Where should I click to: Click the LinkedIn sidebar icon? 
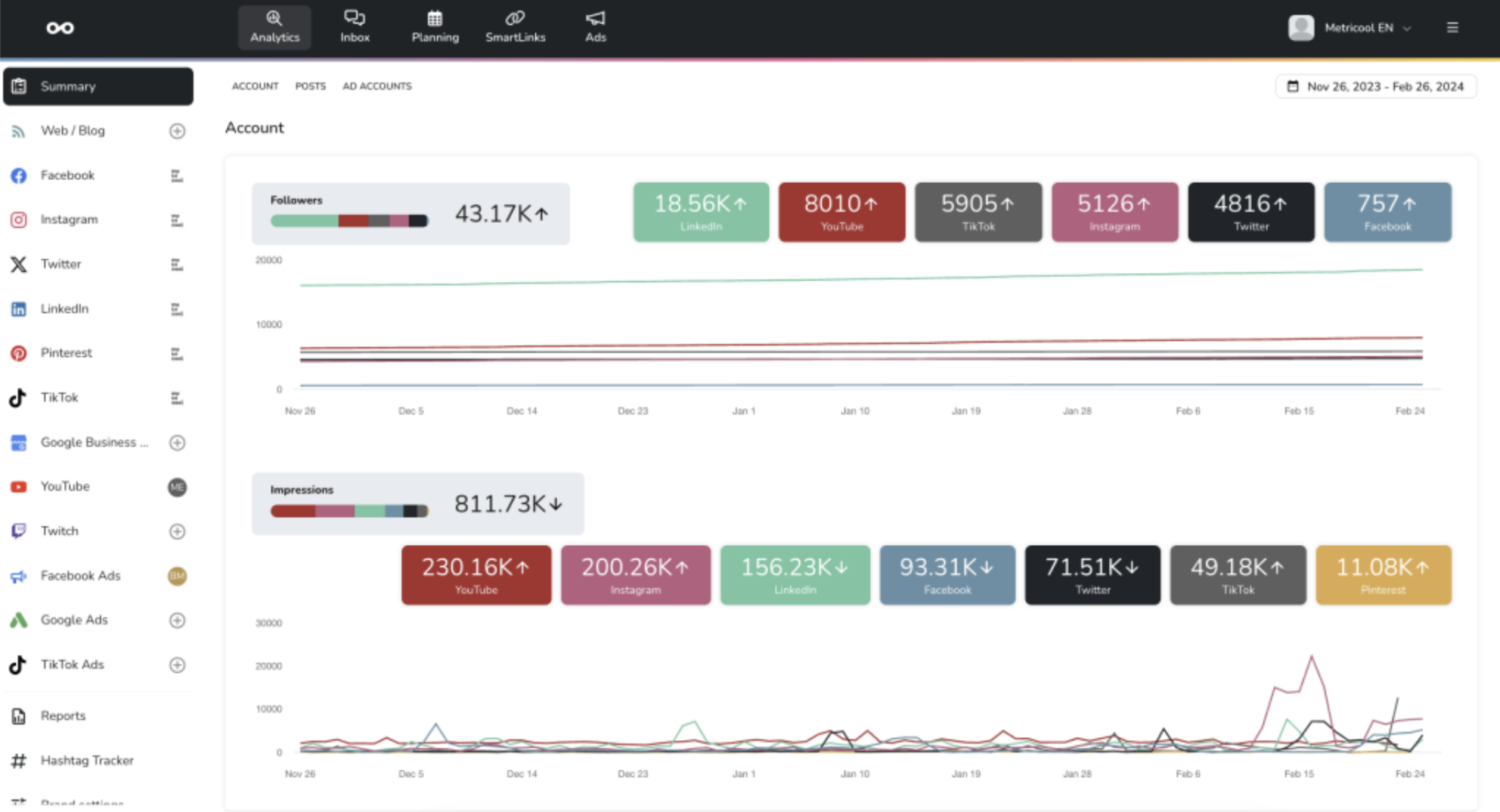[18, 308]
